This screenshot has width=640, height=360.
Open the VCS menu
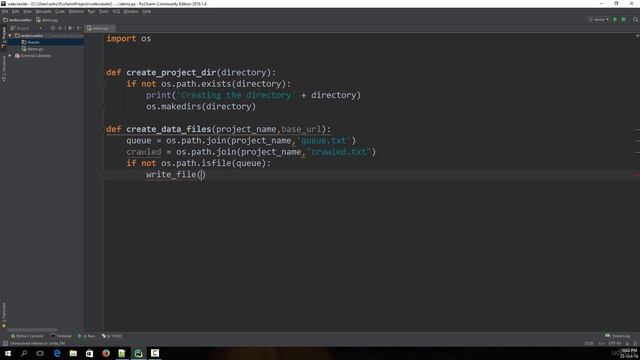(x=116, y=11)
